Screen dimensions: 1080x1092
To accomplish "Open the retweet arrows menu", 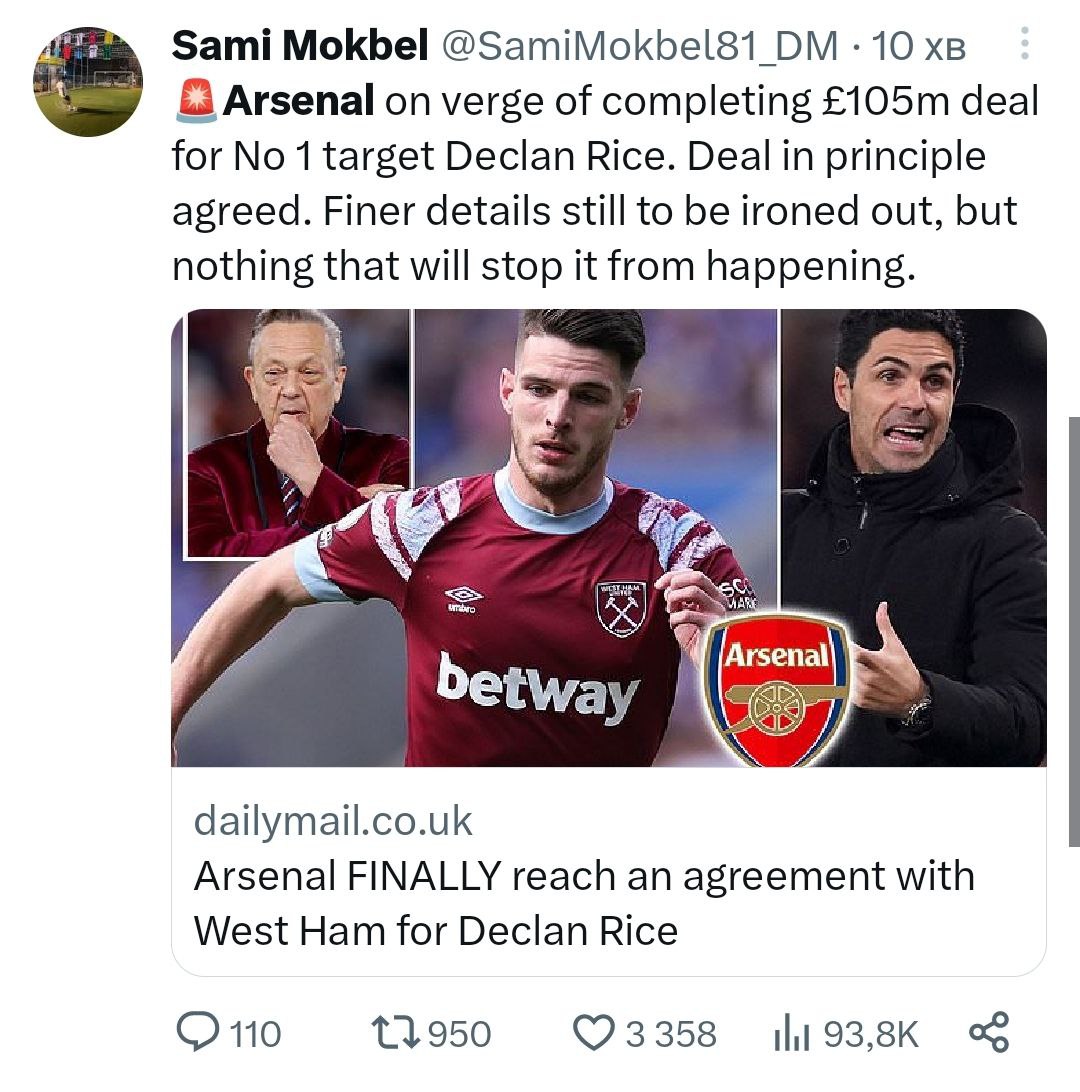I will pyautogui.click(x=394, y=1033).
